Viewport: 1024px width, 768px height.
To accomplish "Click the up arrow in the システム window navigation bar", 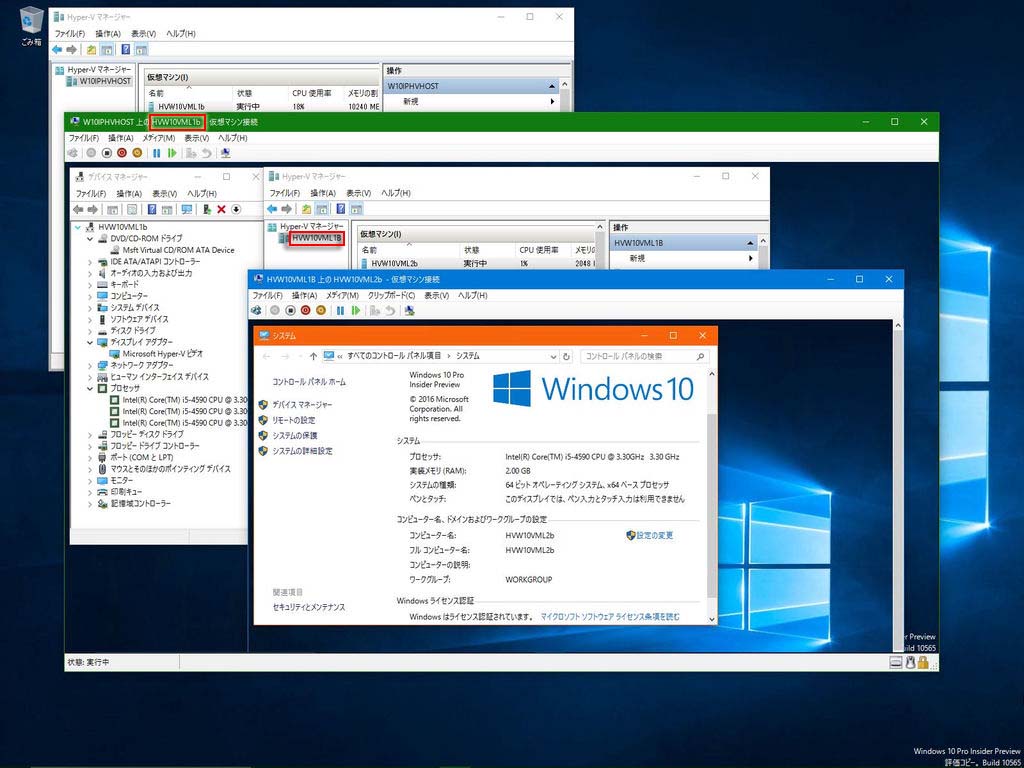I will (313, 357).
